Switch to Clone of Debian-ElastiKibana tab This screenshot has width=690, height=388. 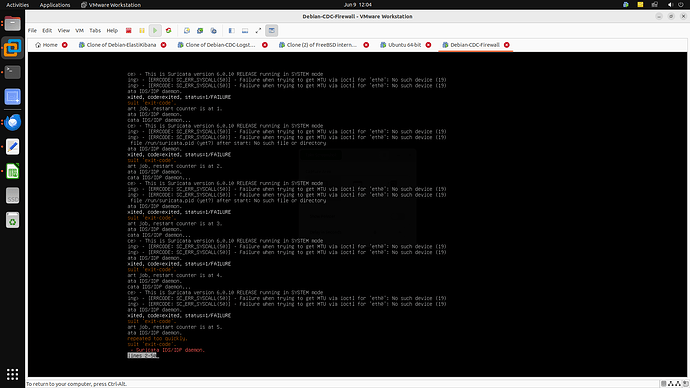pos(117,45)
